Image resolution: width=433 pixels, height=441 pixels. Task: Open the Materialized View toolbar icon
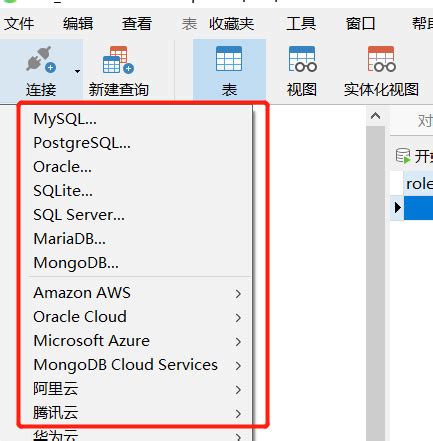click(381, 59)
